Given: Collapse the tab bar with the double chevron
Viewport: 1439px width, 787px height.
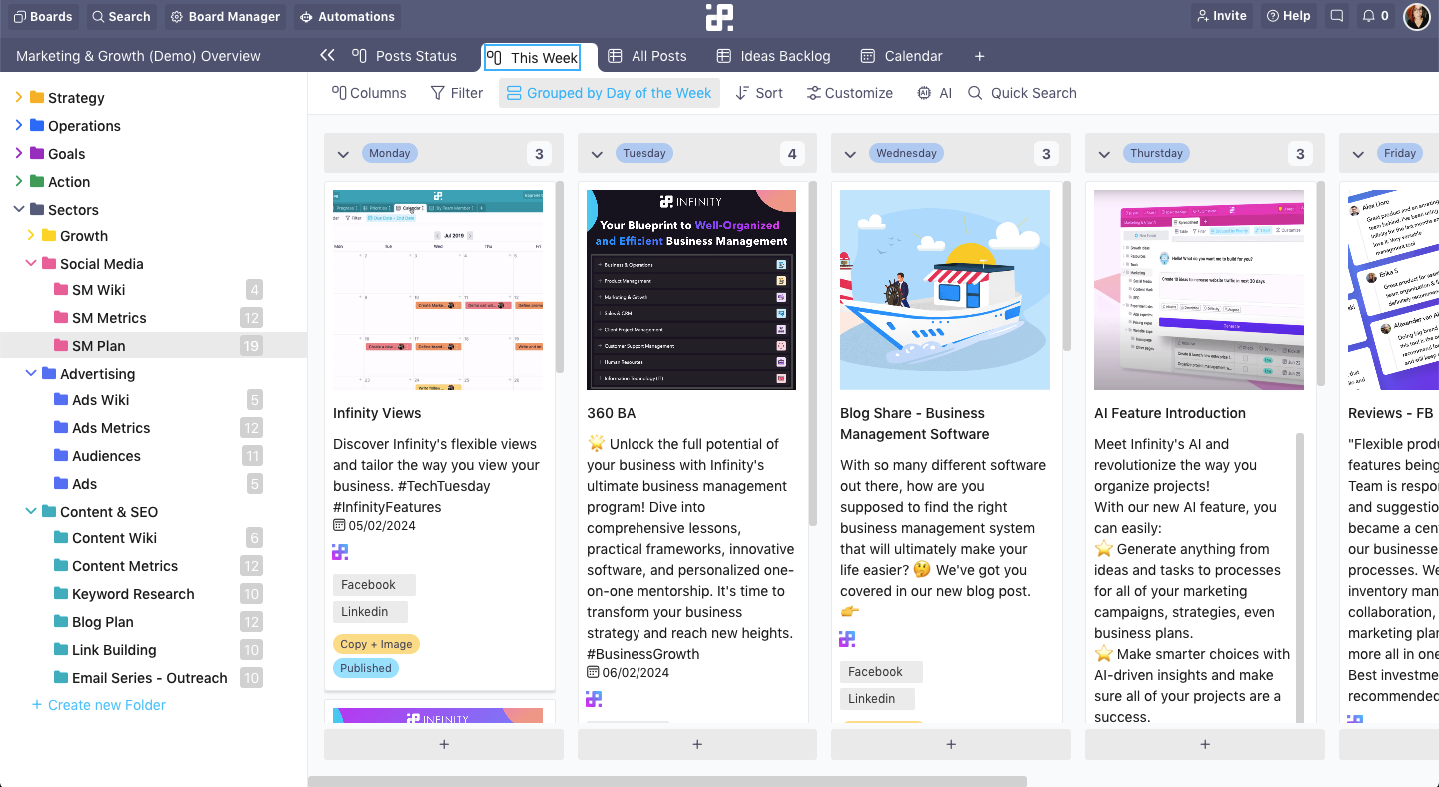Looking at the screenshot, I should pos(327,56).
